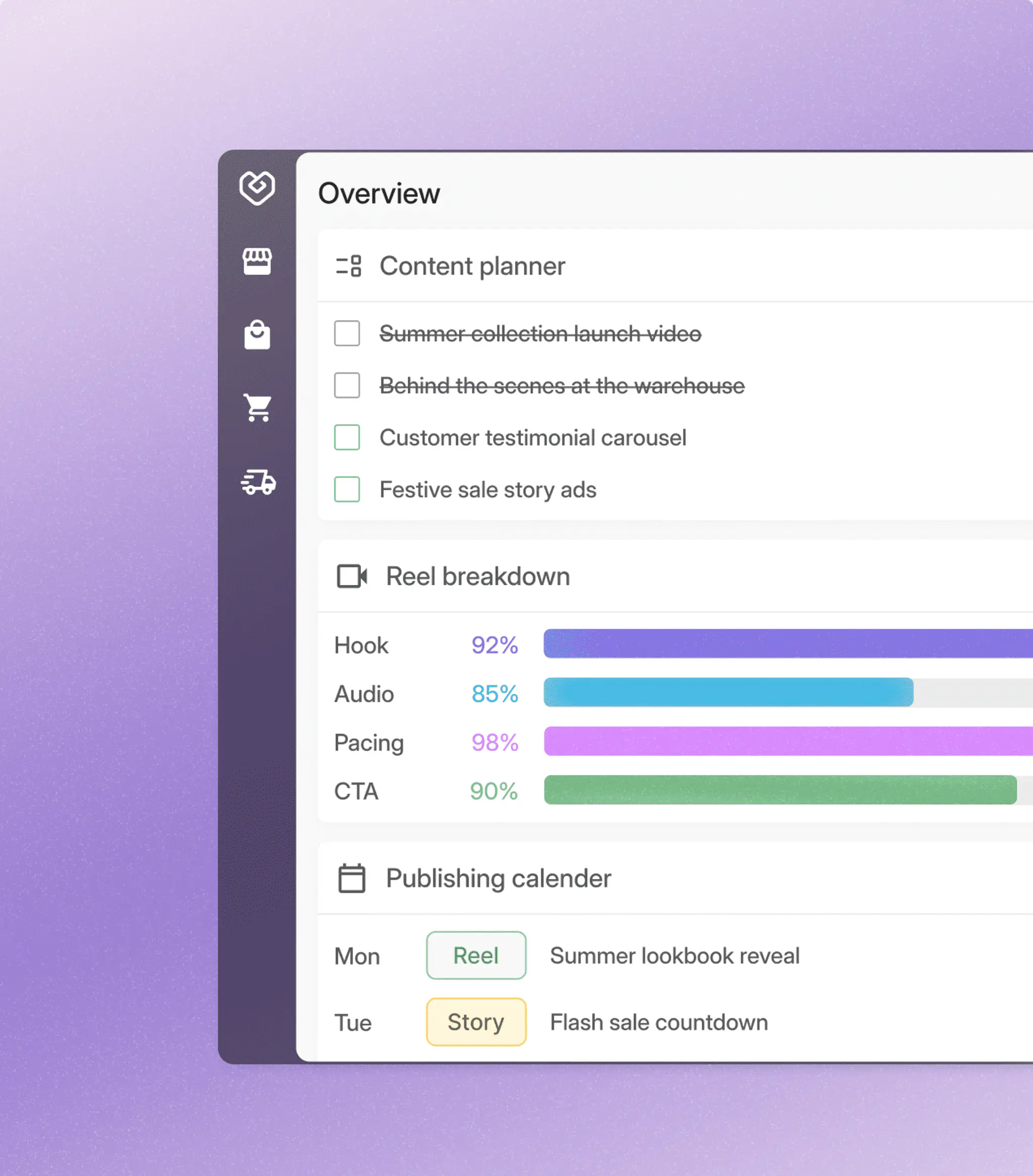The height and width of the screenshot is (1176, 1033).
Task: Check Festive sale story ads checkbox
Action: click(x=347, y=489)
